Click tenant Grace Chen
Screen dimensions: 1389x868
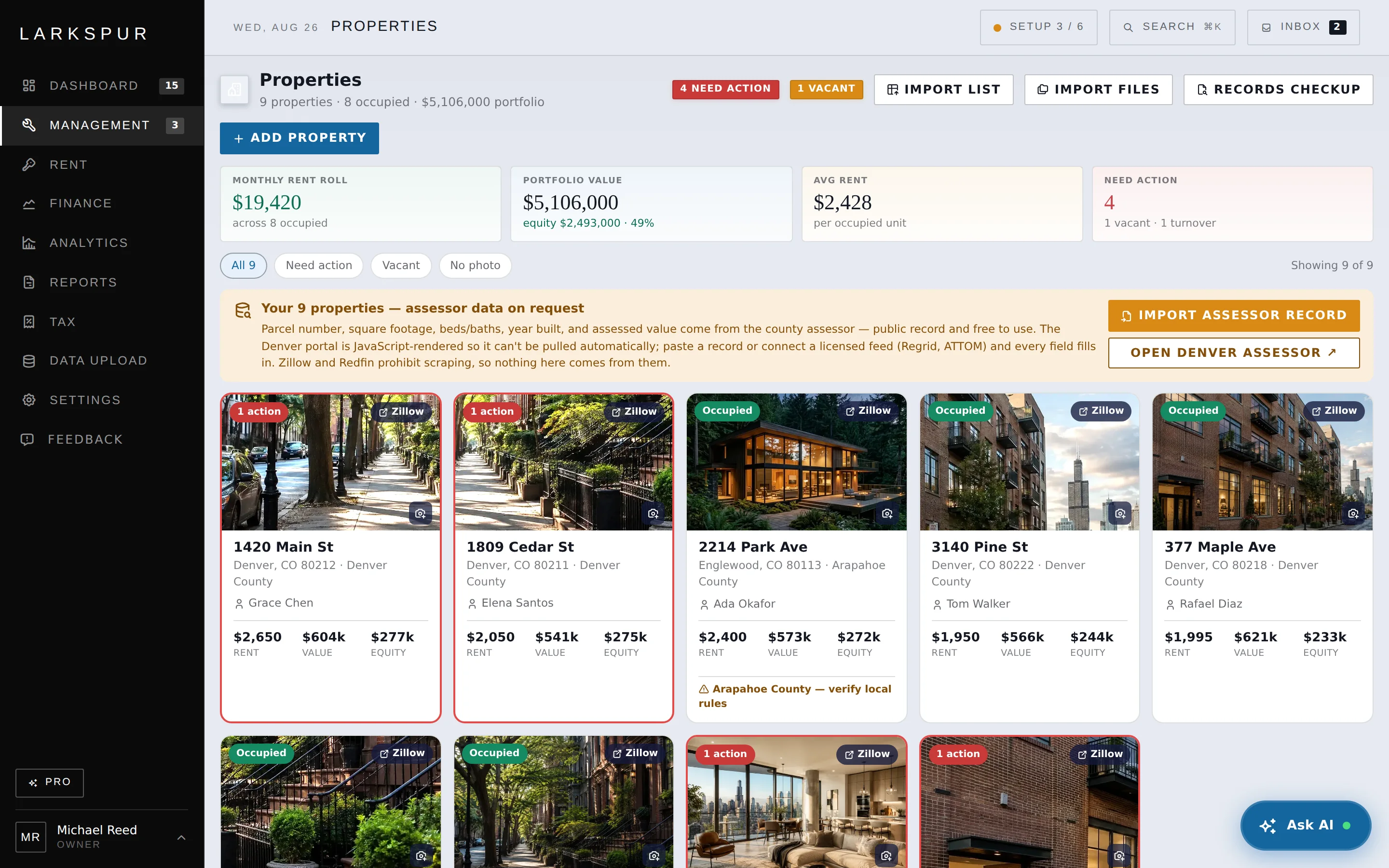click(274, 603)
